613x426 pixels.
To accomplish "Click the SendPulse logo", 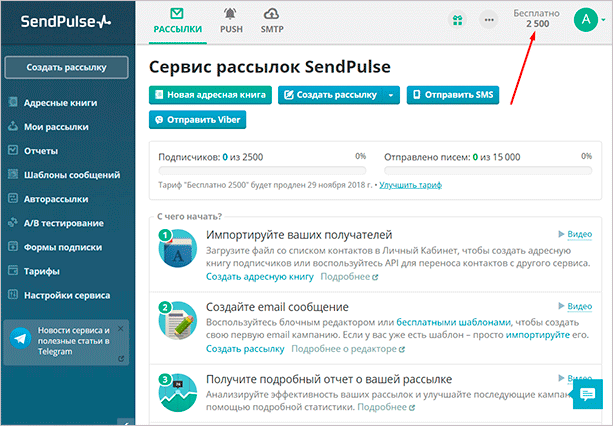I will point(66,21).
